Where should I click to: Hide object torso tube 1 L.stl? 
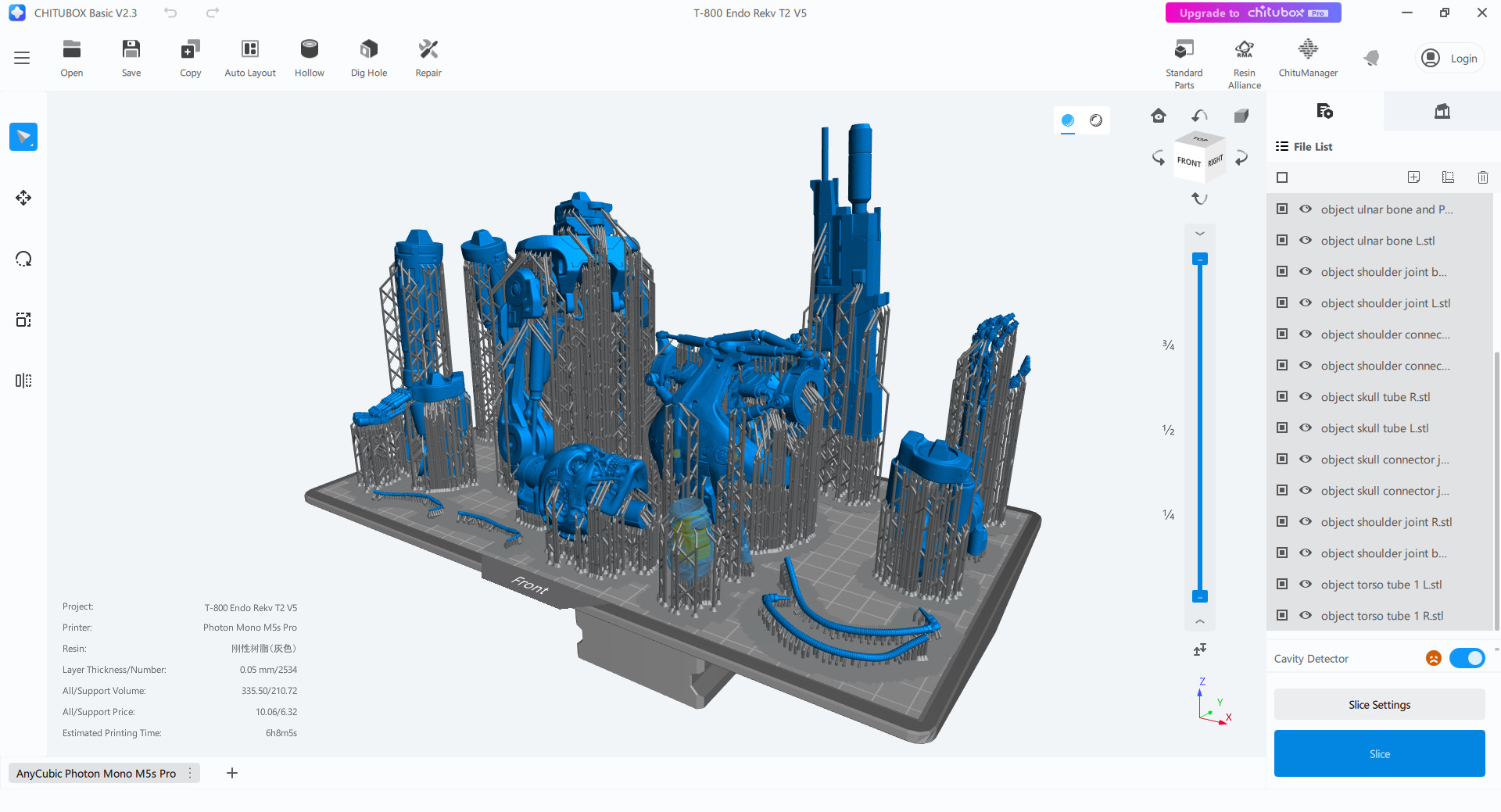click(x=1306, y=584)
